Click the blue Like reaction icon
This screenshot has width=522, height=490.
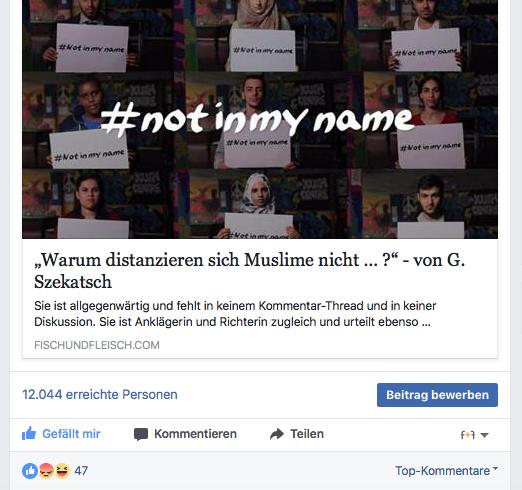(30, 471)
